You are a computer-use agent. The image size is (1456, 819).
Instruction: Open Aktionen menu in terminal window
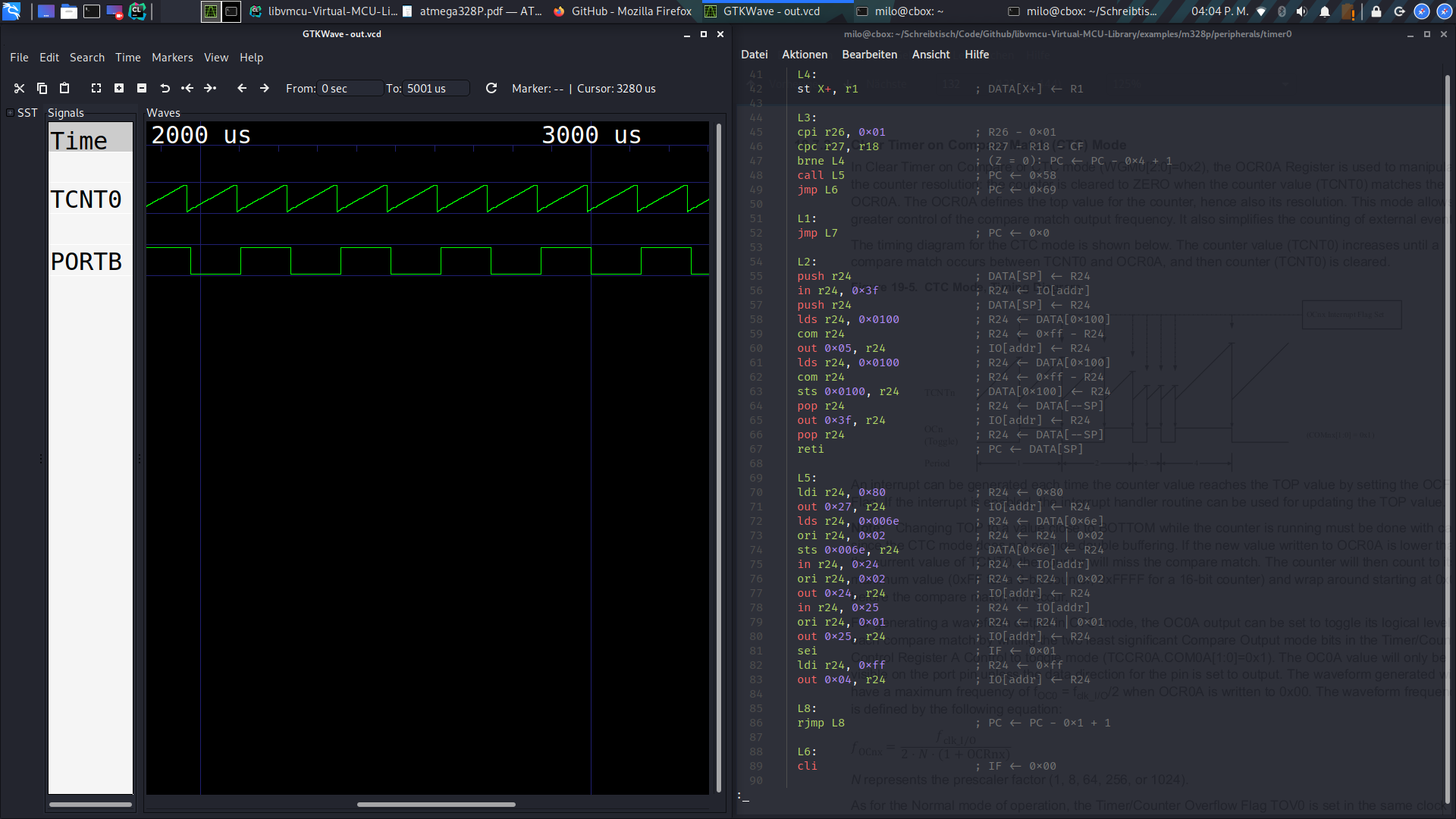tap(805, 55)
